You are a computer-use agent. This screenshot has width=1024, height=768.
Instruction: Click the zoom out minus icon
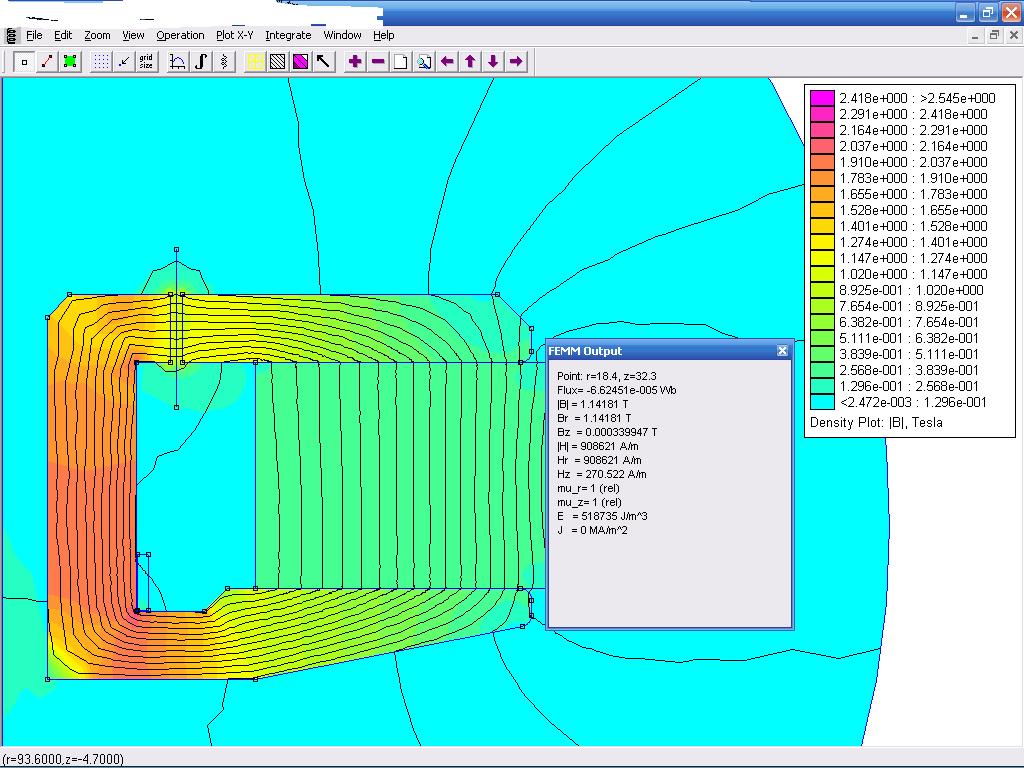(378, 62)
